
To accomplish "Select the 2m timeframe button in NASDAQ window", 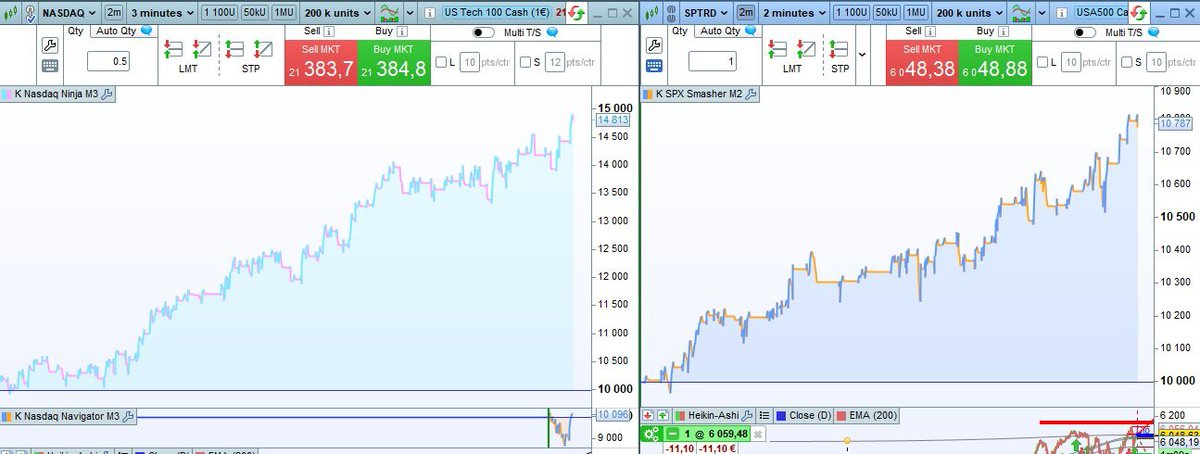I will (113, 12).
